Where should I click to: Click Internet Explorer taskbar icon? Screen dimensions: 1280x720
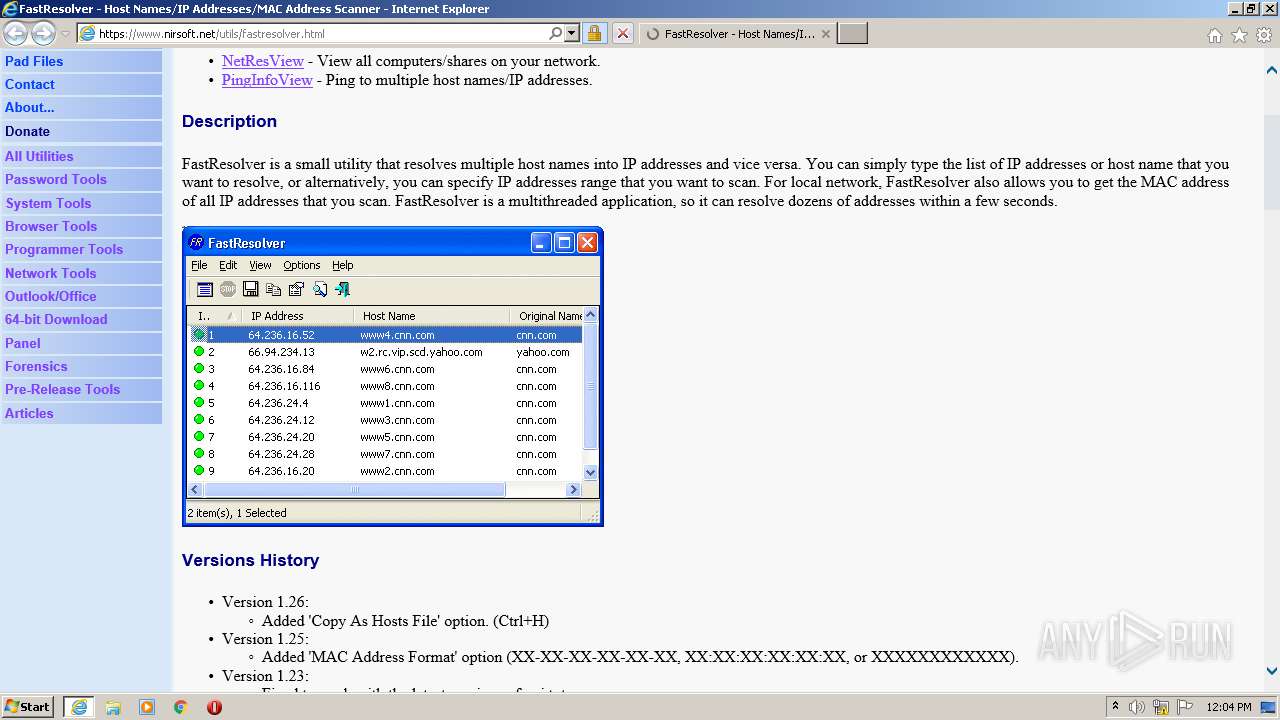point(79,707)
